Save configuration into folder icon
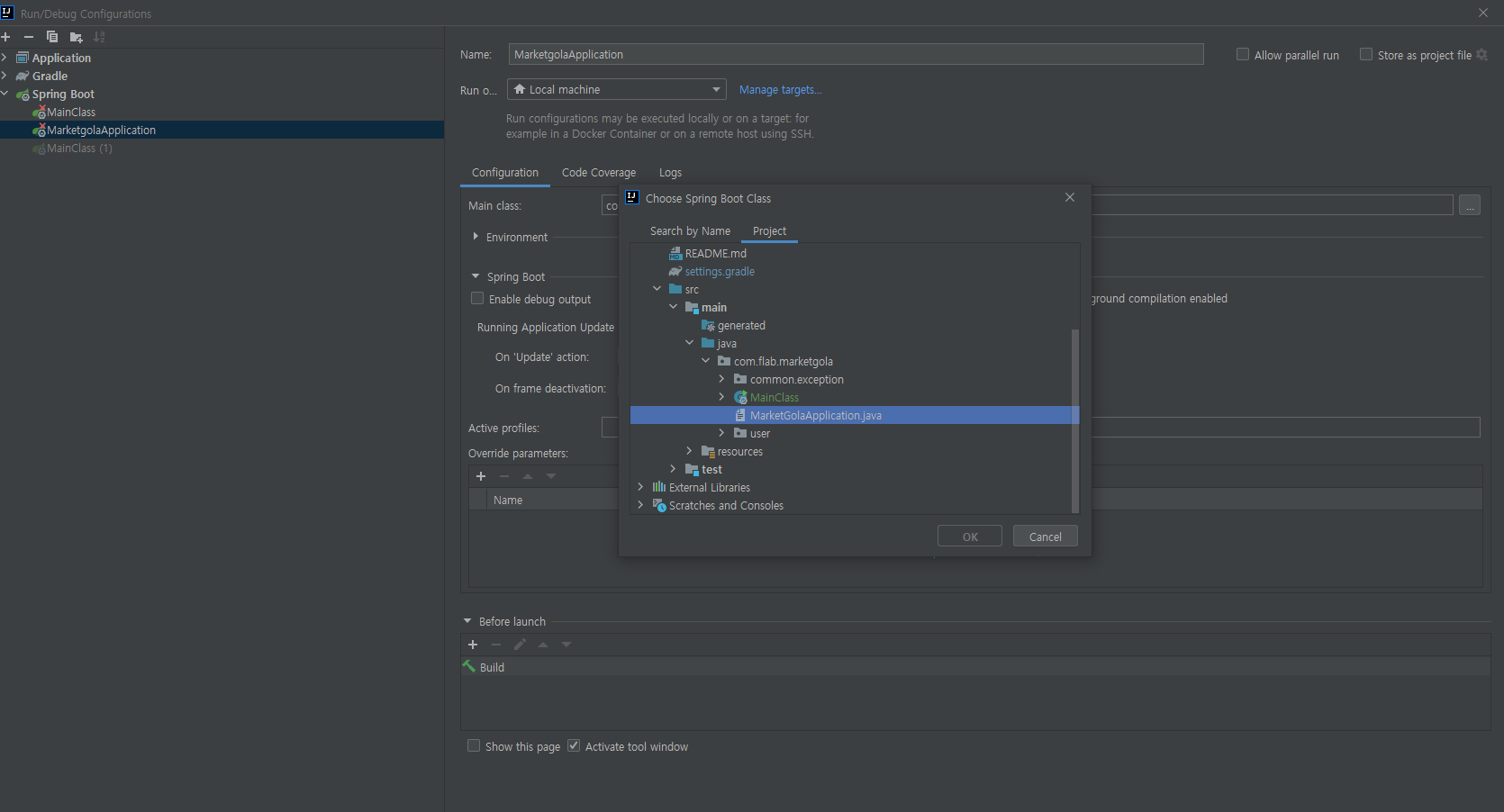The height and width of the screenshot is (812, 1504). tap(77, 37)
